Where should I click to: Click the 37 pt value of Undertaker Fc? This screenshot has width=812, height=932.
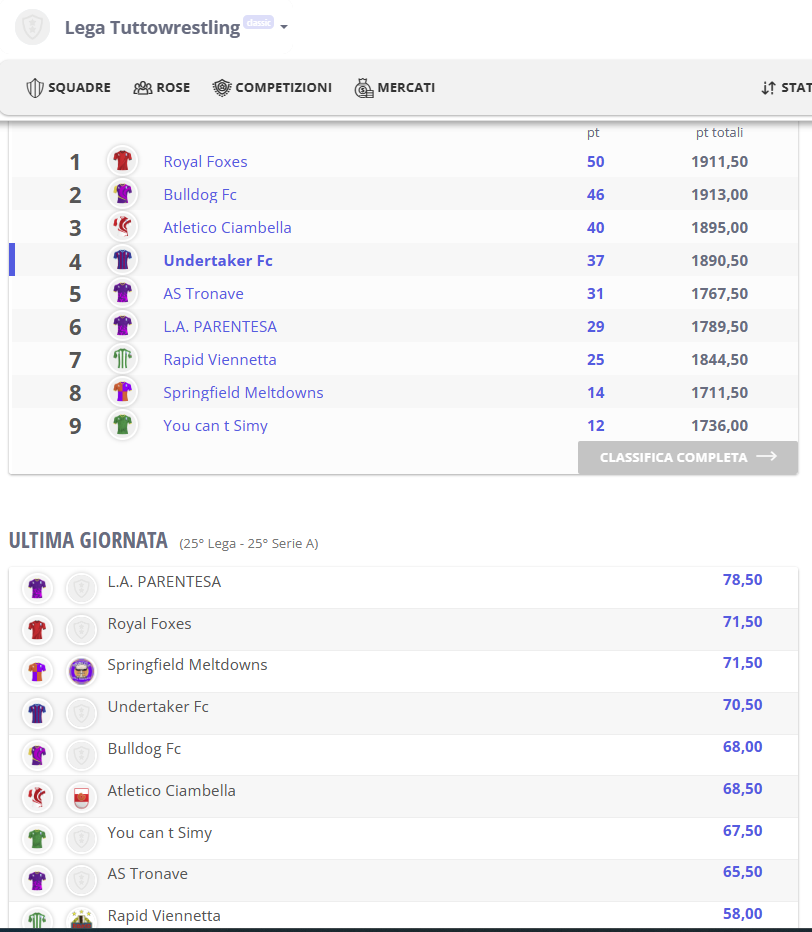[x=596, y=260]
